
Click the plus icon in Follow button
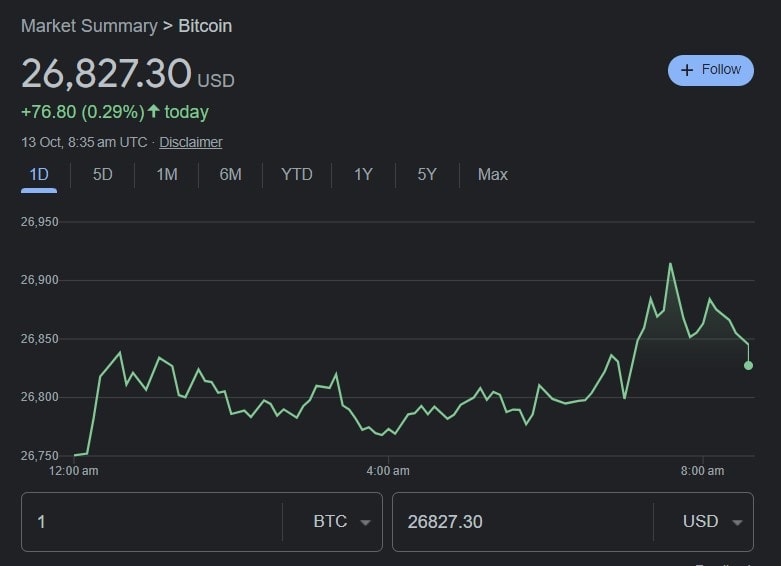pos(687,70)
